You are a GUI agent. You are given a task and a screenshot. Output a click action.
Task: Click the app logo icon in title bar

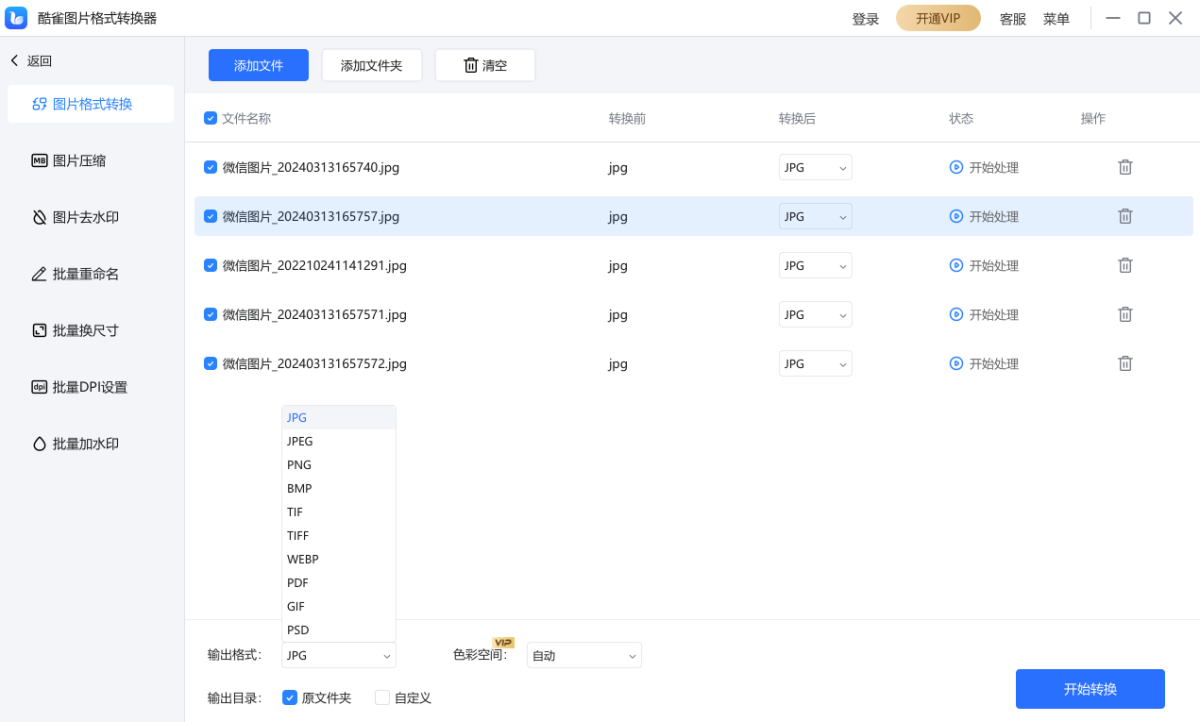click(x=16, y=18)
